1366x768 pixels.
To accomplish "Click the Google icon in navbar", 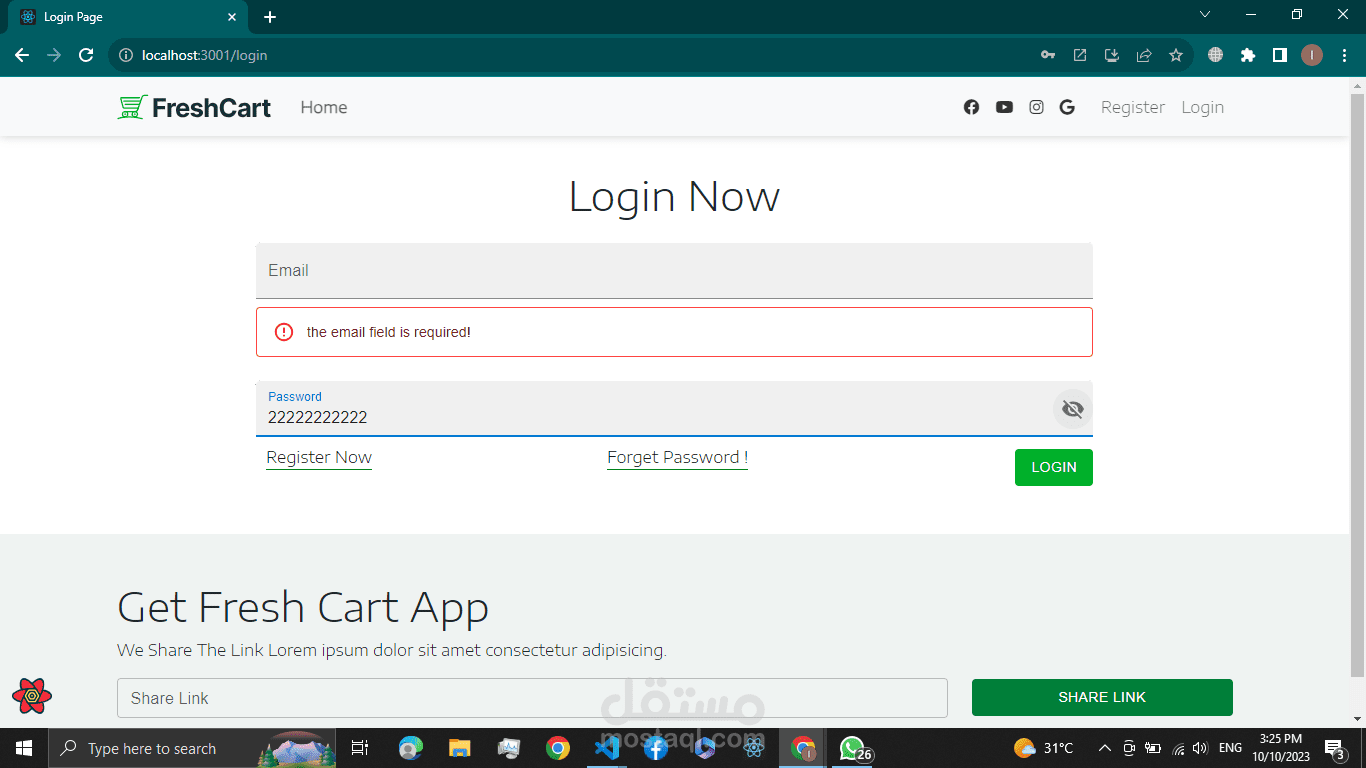I will pos(1067,107).
